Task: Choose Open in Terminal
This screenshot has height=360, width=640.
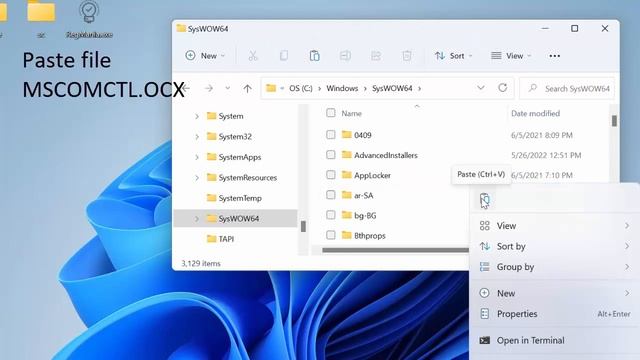Action: [555, 340]
